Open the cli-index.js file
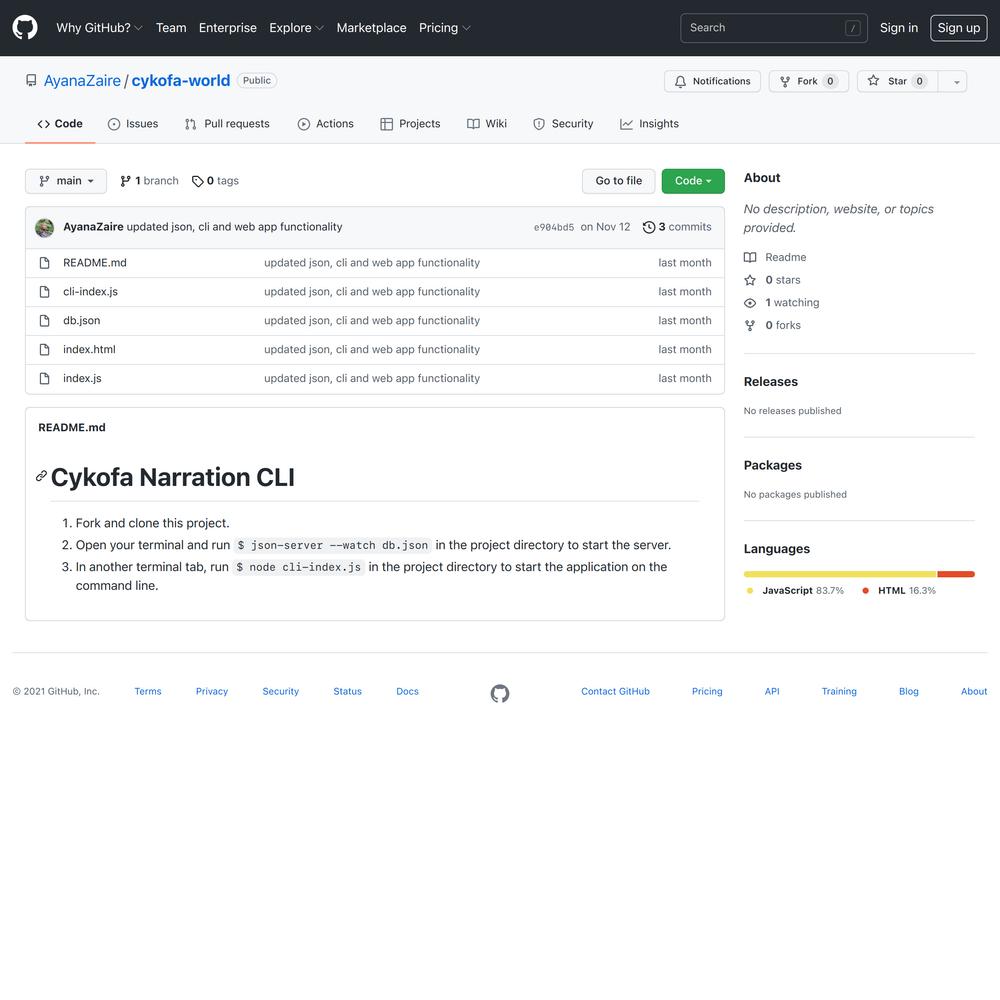This screenshot has width=1000, height=1000. click(90, 292)
